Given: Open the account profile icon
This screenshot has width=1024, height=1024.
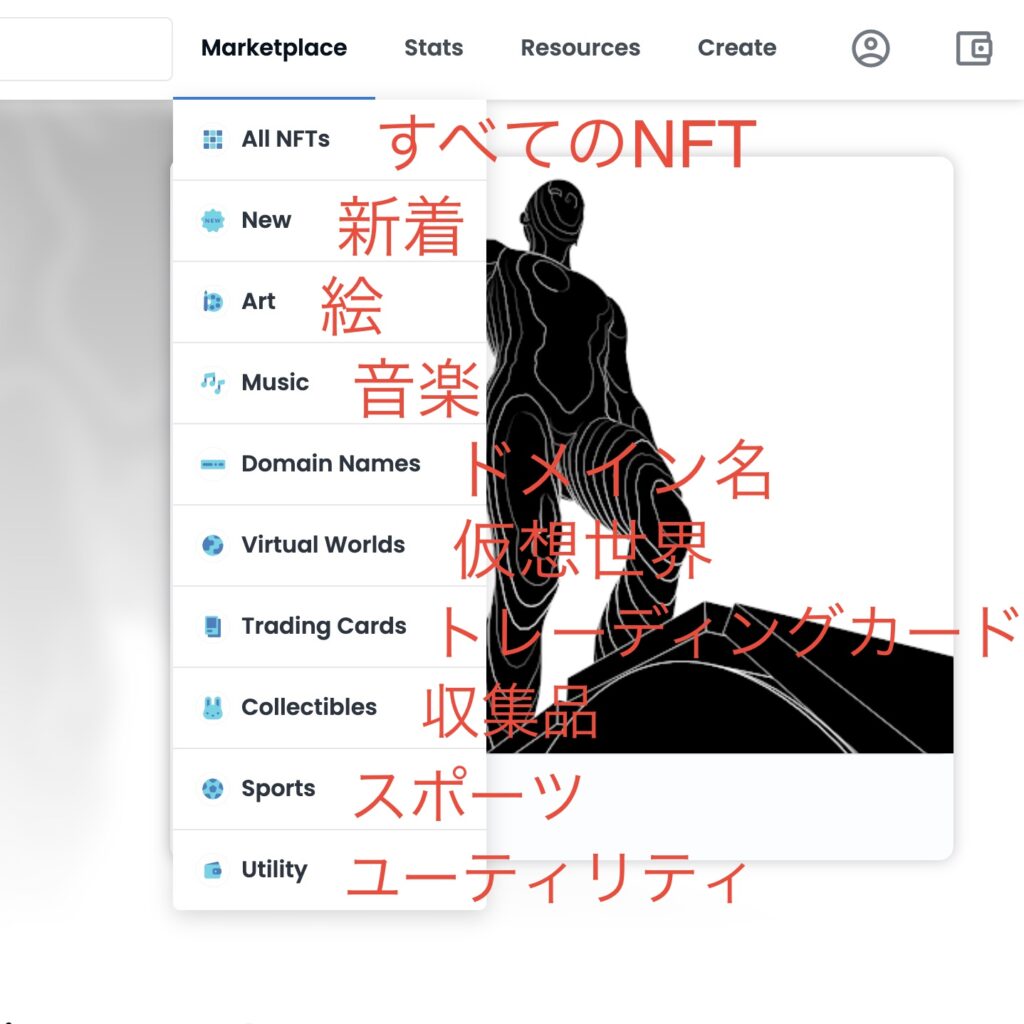Looking at the screenshot, I should click(x=871, y=48).
